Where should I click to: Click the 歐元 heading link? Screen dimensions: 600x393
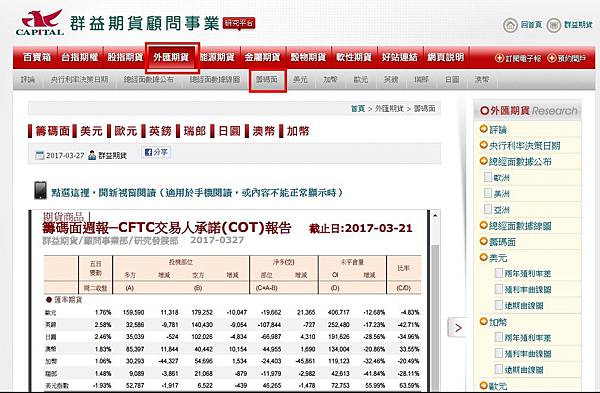[126, 131]
